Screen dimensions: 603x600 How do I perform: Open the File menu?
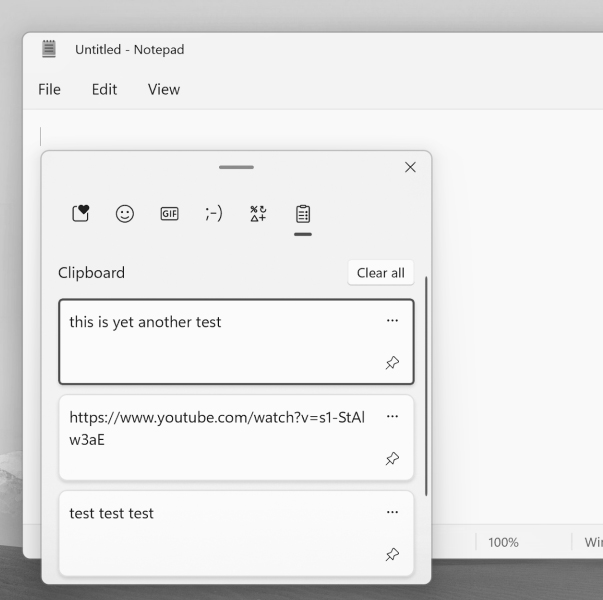point(49,90)
